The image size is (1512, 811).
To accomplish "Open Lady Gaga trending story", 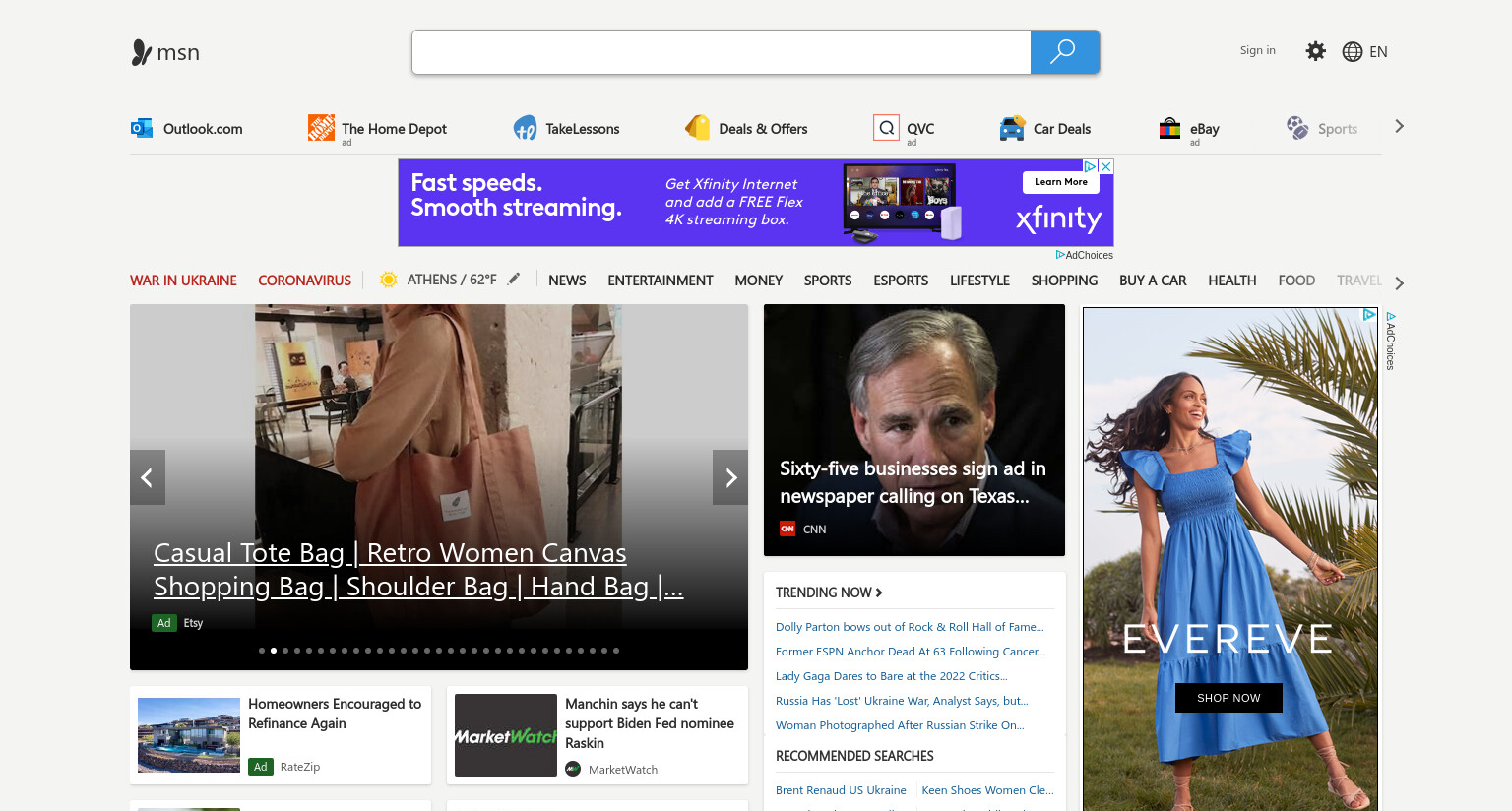I will 892,676.
